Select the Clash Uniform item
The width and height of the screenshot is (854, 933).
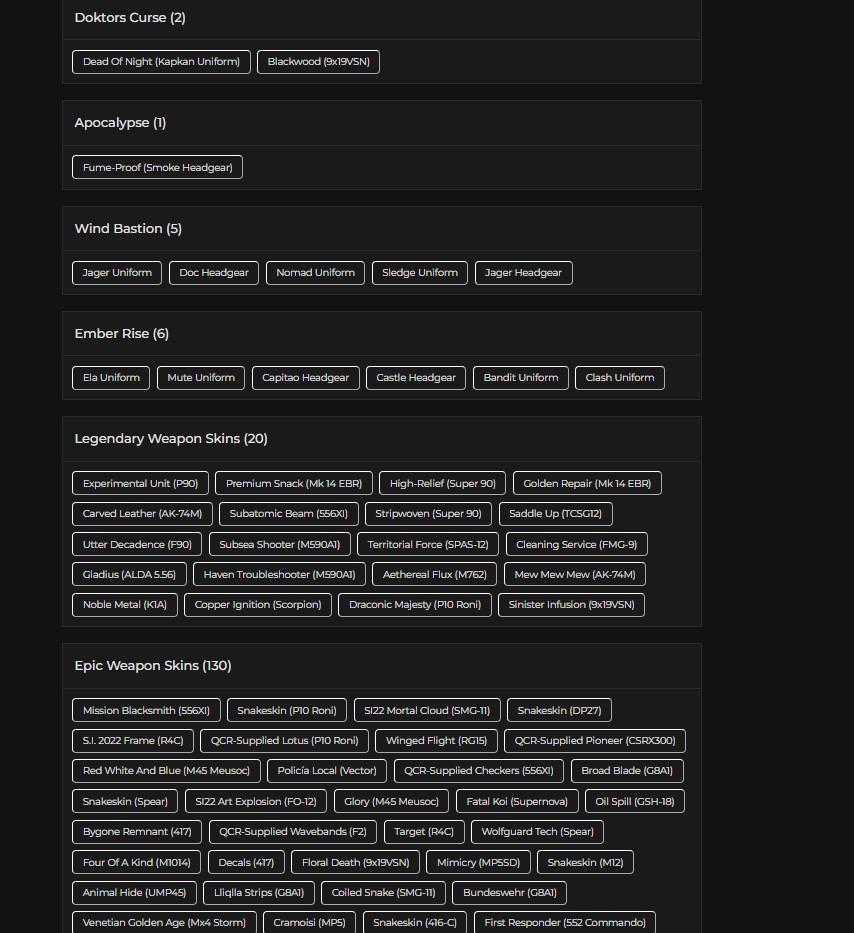pos(619,378)
